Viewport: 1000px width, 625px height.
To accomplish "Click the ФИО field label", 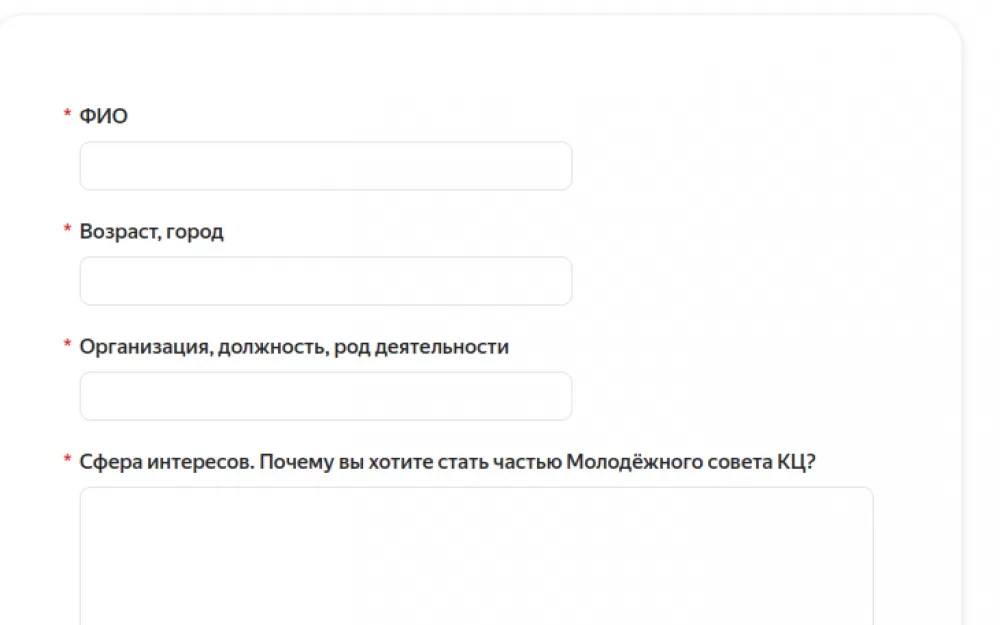I will click(103, 116).
